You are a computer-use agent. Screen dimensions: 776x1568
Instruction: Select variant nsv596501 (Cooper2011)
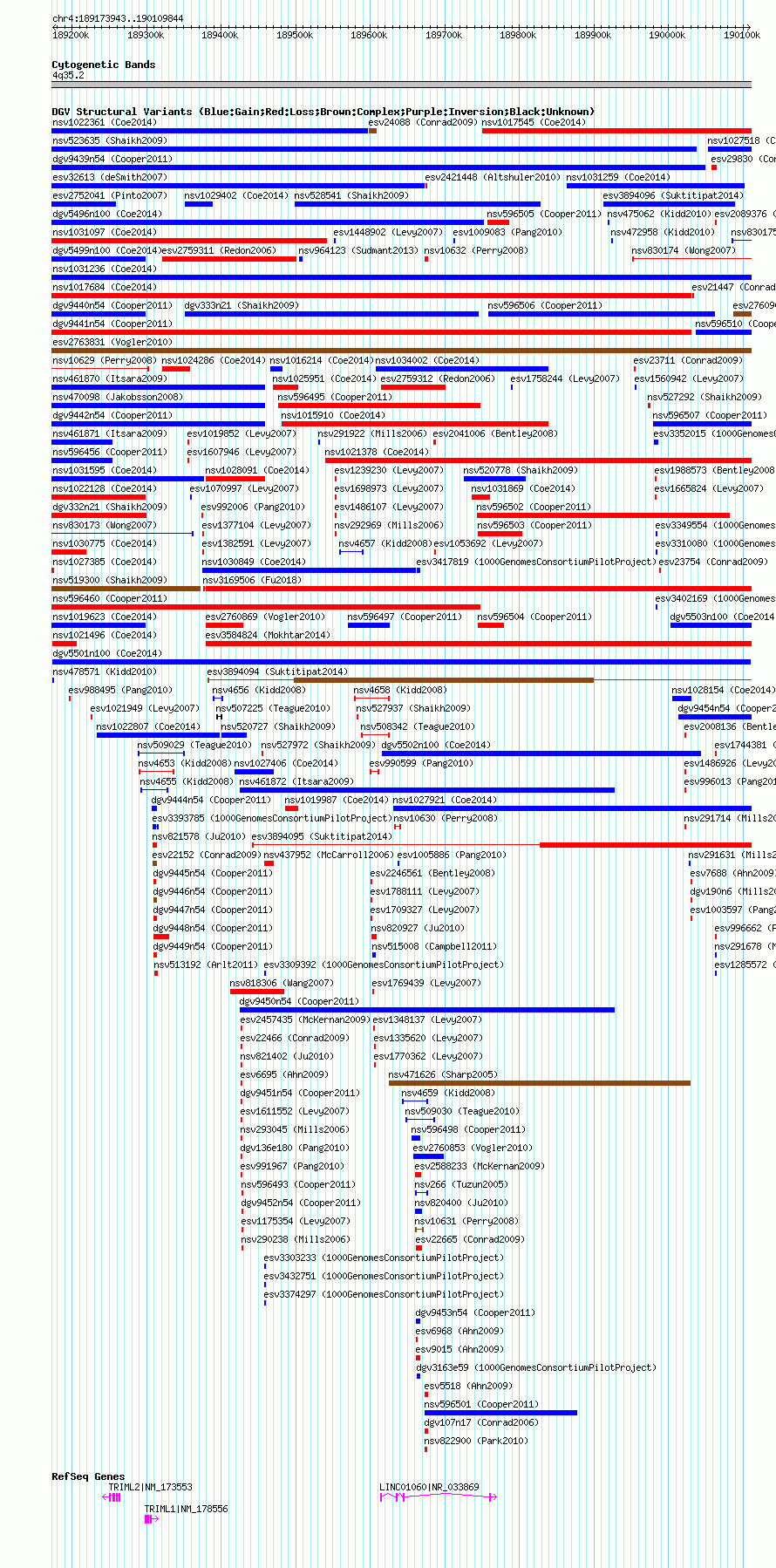(481, 1404)
